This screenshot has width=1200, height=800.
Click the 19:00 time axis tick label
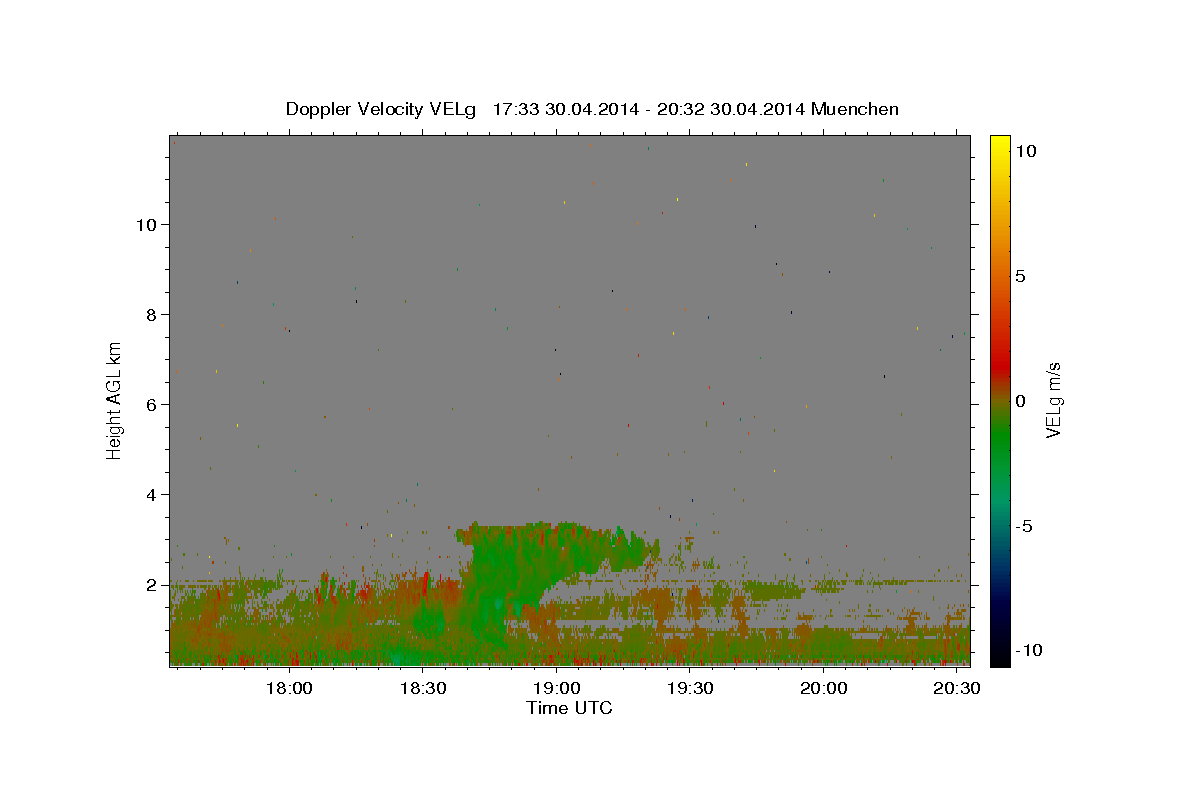coord(557,688)
